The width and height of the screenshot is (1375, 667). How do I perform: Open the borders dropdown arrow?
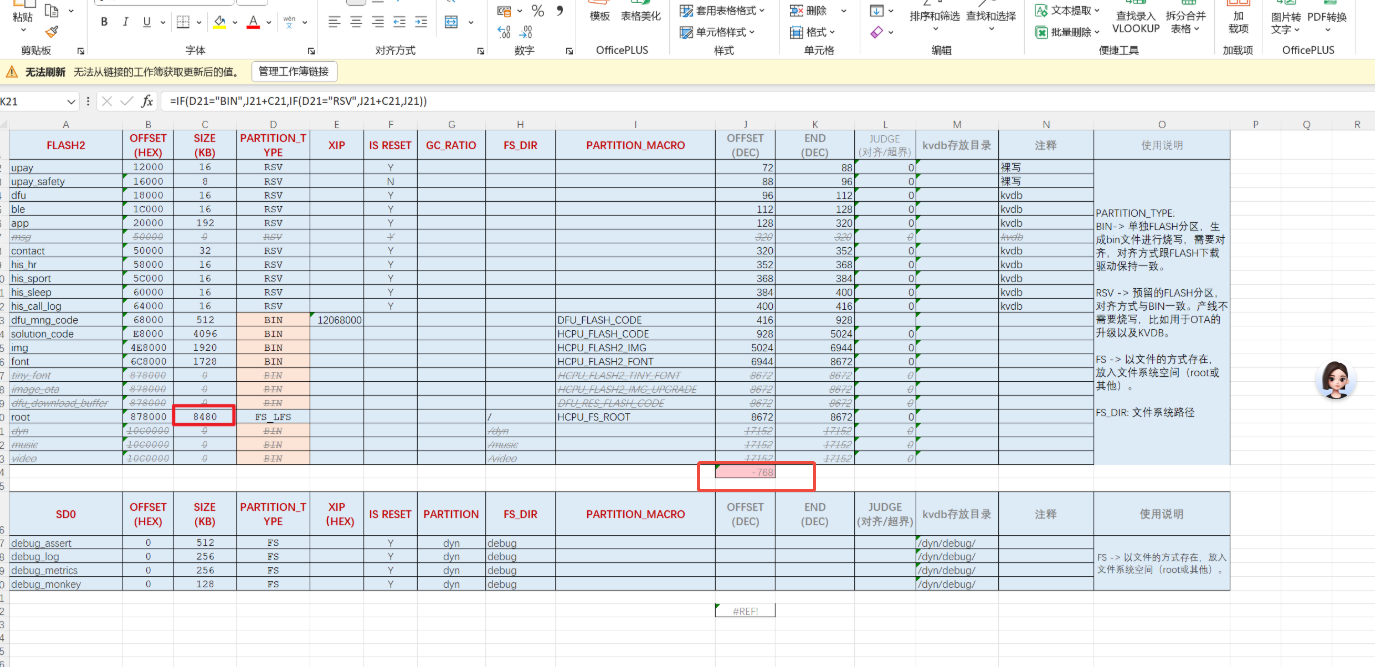199,22
